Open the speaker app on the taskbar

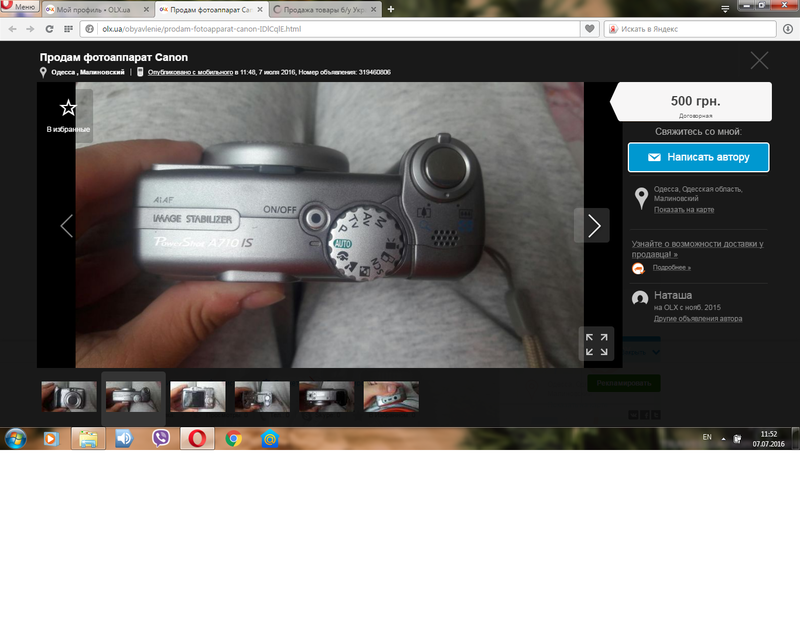coord(124,439)
